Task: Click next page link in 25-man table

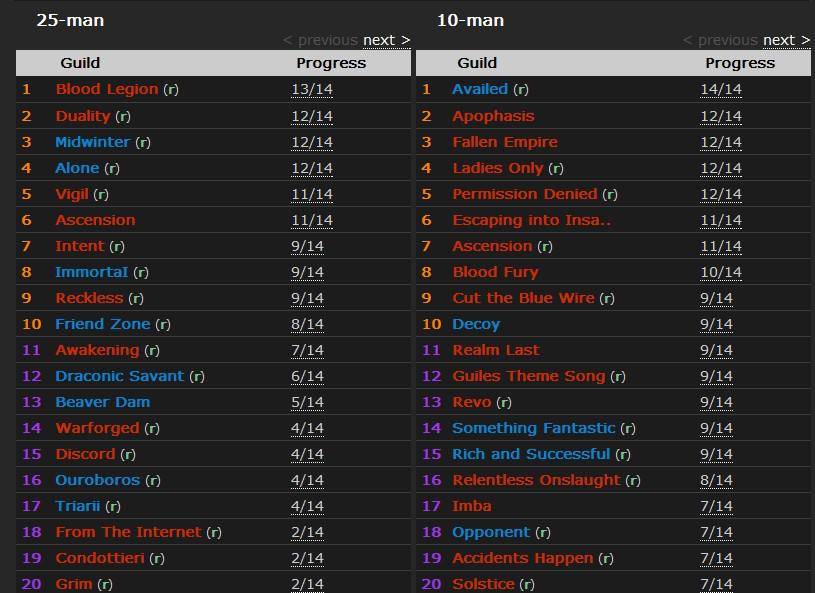Action: [x=386, y=40]
